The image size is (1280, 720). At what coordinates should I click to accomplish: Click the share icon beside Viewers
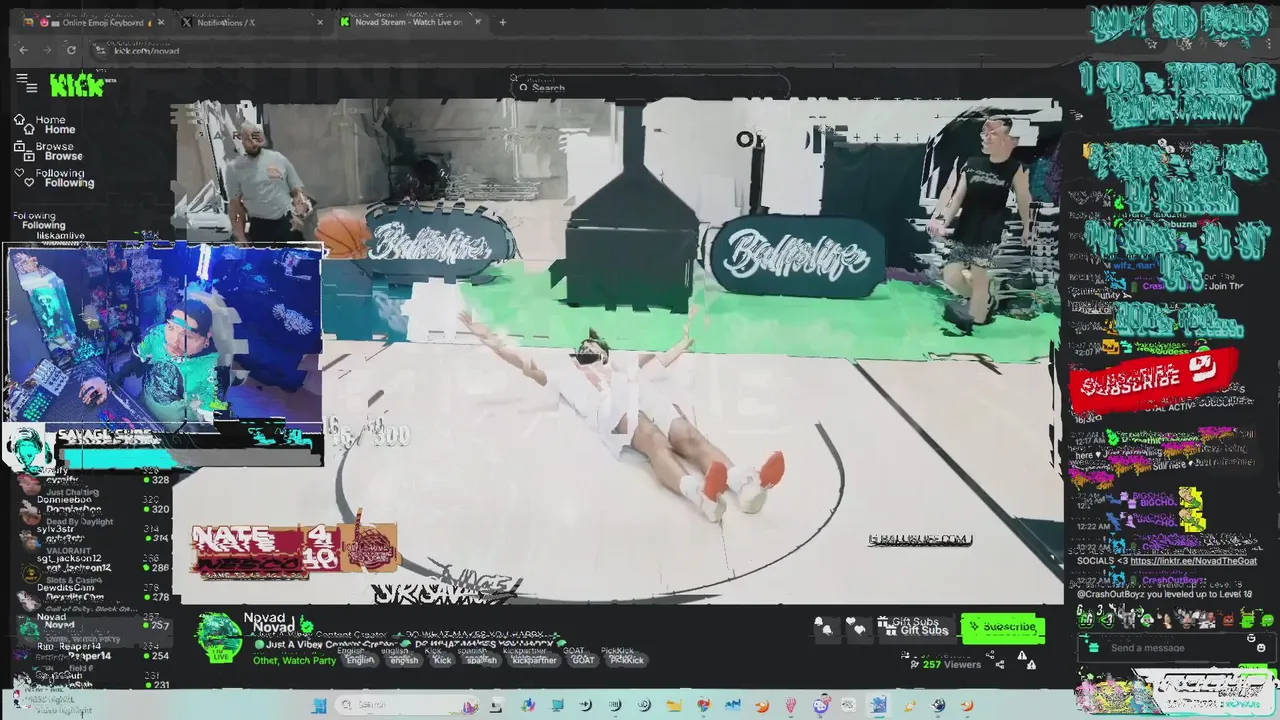[999, 664]
